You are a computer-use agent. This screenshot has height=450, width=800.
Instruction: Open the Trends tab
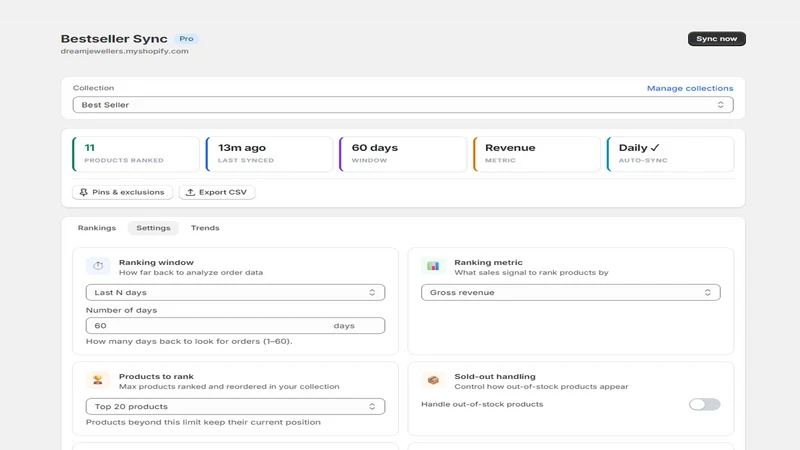205,228
